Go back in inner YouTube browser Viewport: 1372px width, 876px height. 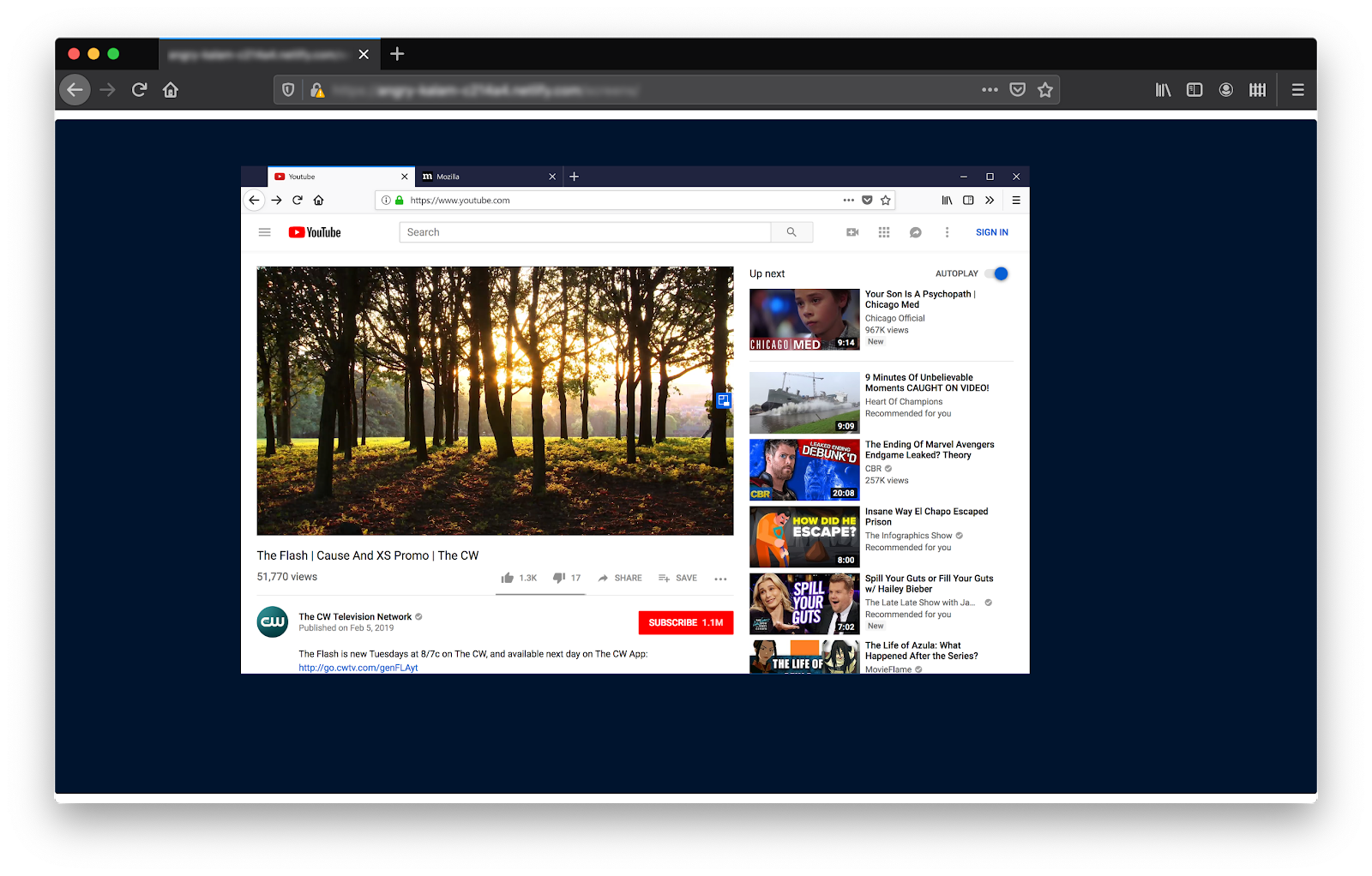tap(254, 200)
